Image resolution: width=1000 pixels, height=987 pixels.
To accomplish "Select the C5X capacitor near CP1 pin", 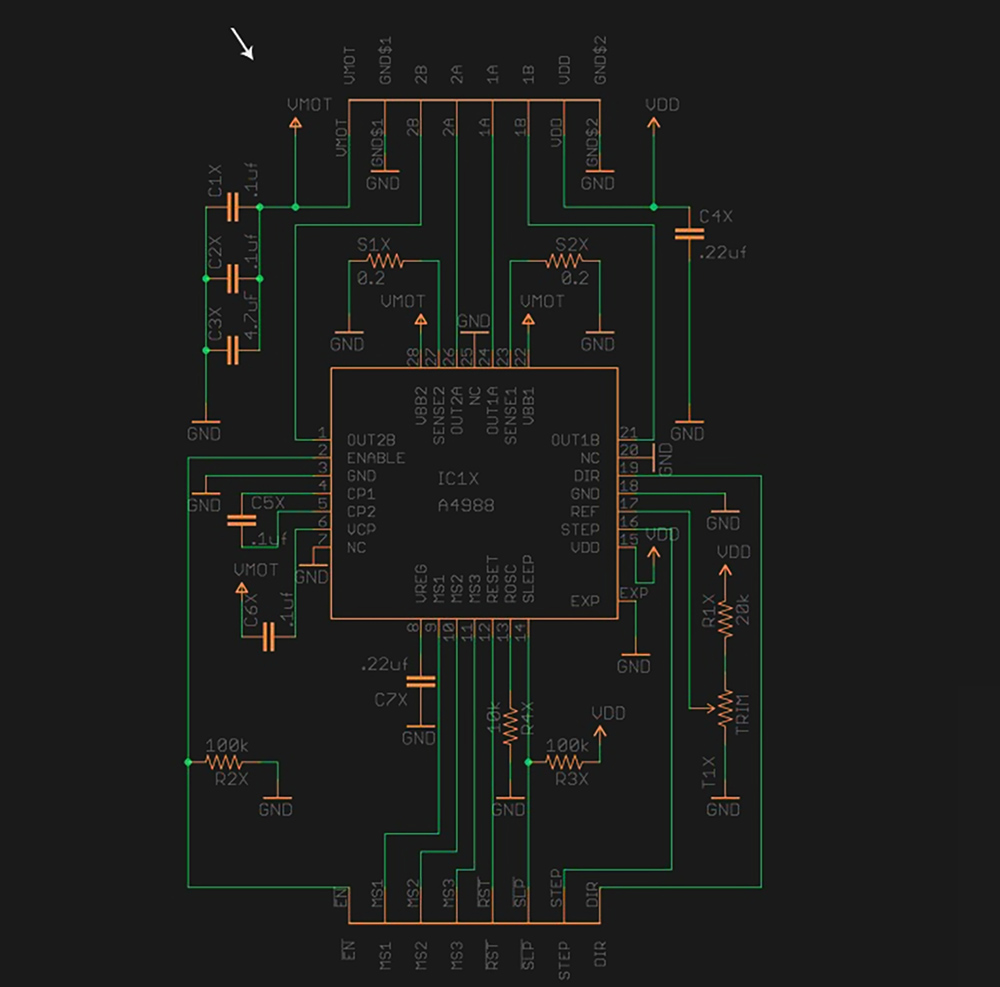I will [x=242, y=521].
